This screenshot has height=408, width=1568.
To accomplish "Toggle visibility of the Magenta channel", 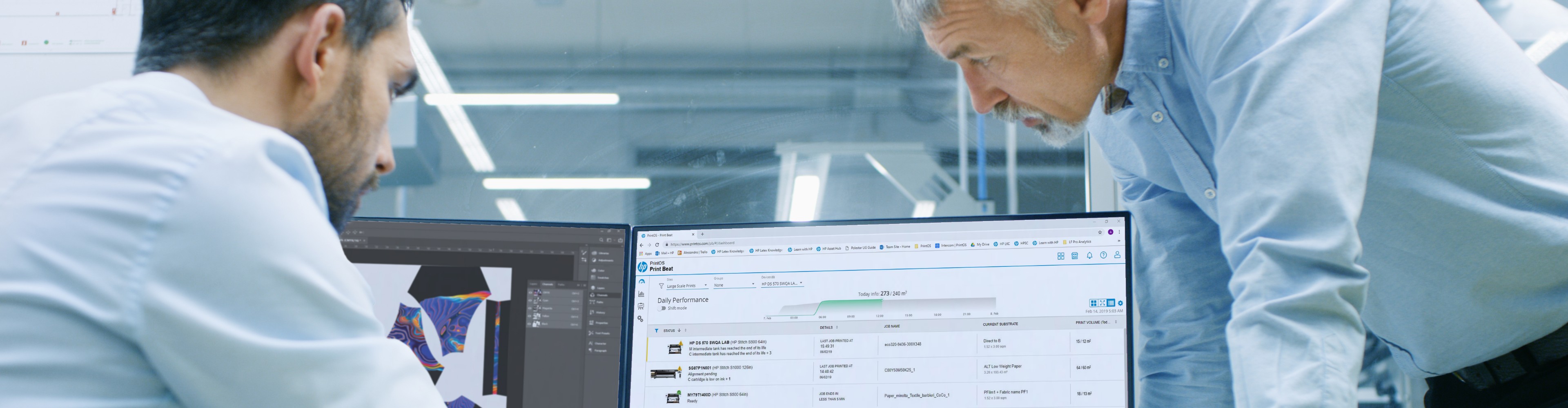I will coord(530,308).
